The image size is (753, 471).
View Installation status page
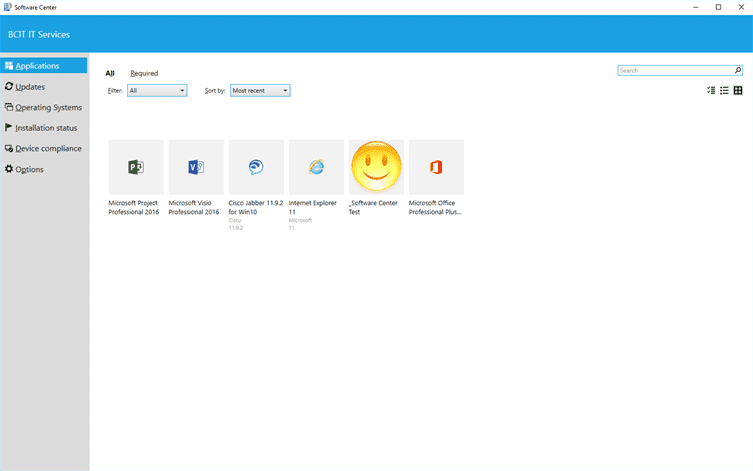[x=46, y=128]
